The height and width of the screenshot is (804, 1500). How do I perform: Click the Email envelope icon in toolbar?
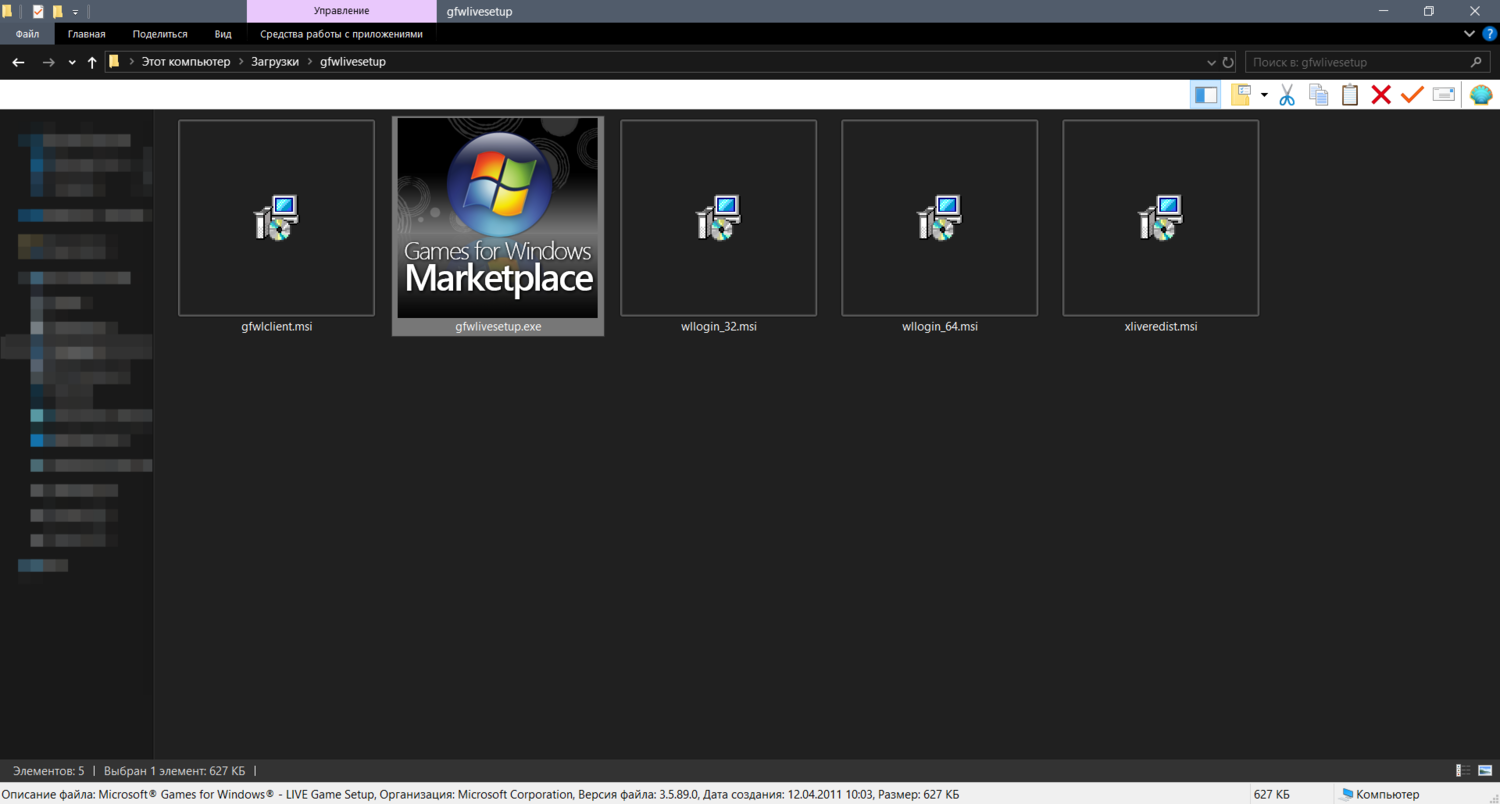[1443, 95]
